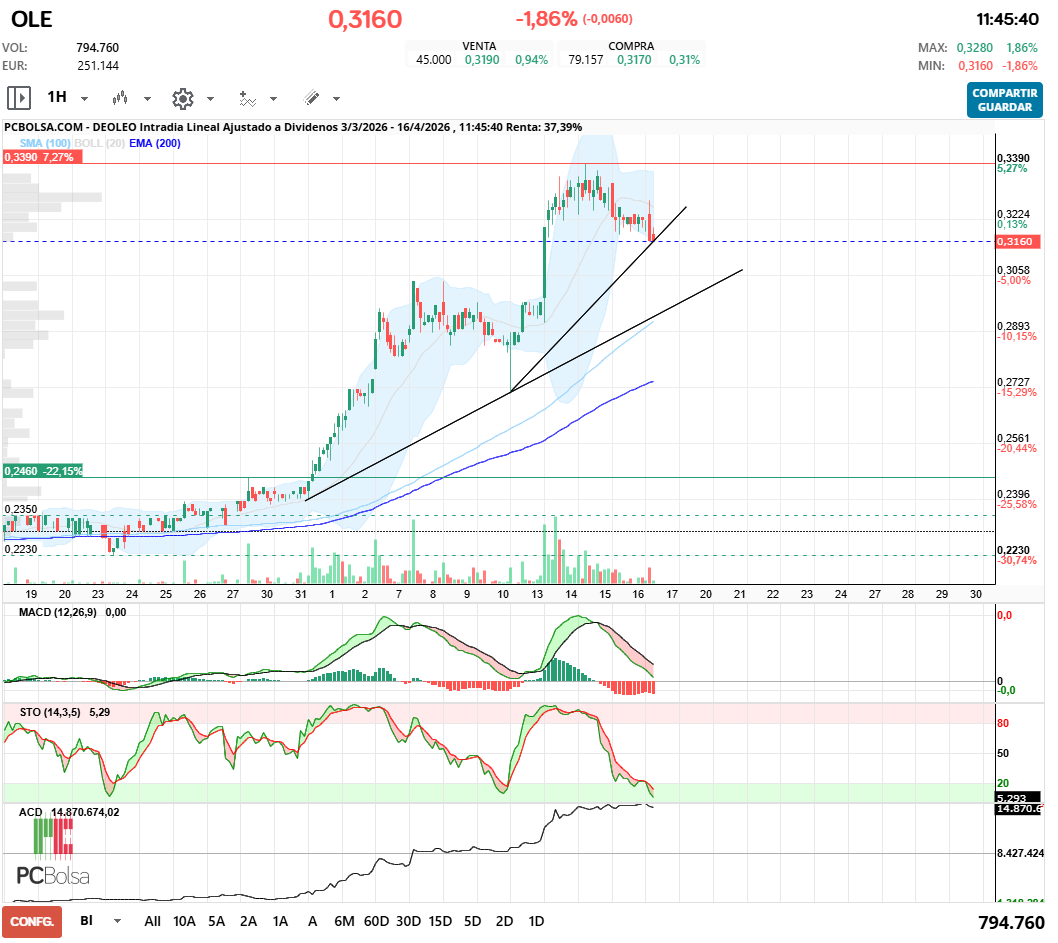Choose the 5D time range
This screenshot has width=1058, height=943.
(x=472, y=921)
